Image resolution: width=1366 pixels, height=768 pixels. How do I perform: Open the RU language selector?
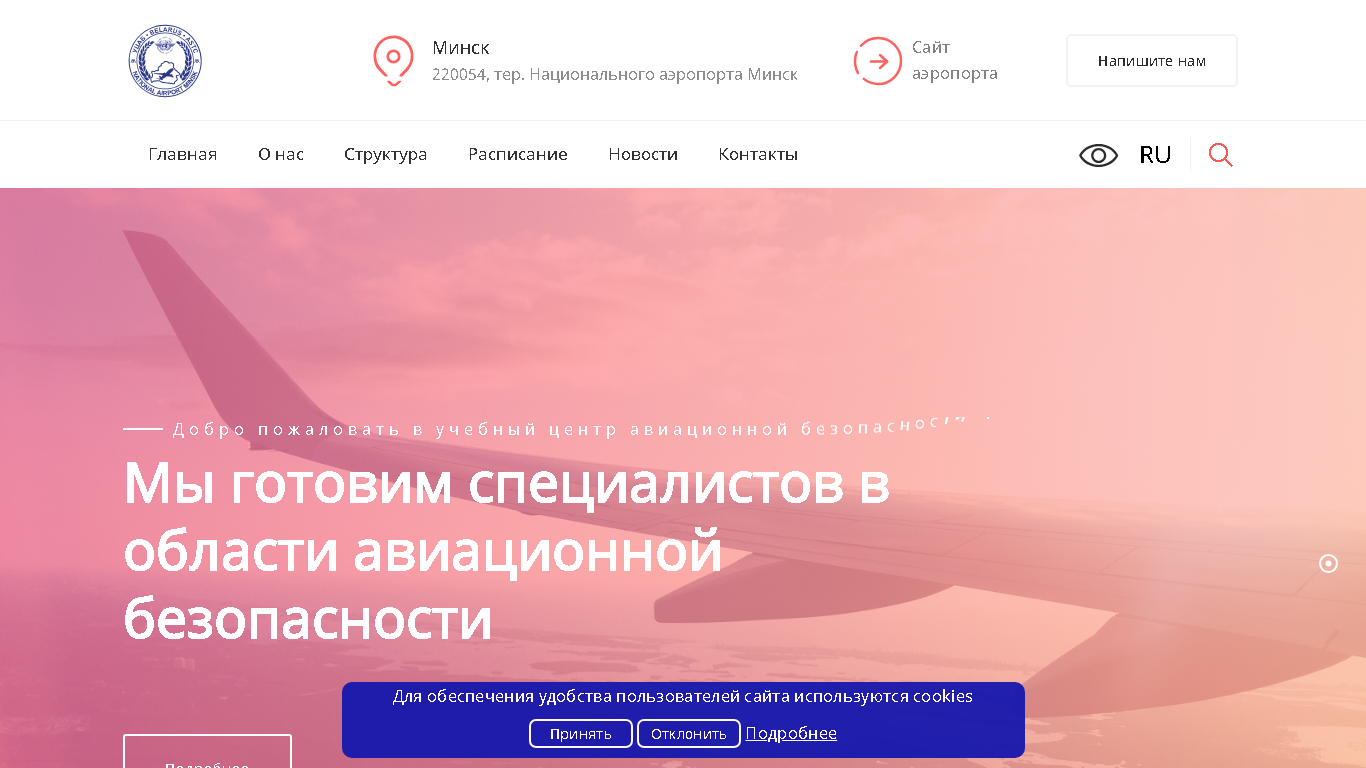pos(1155,155)
